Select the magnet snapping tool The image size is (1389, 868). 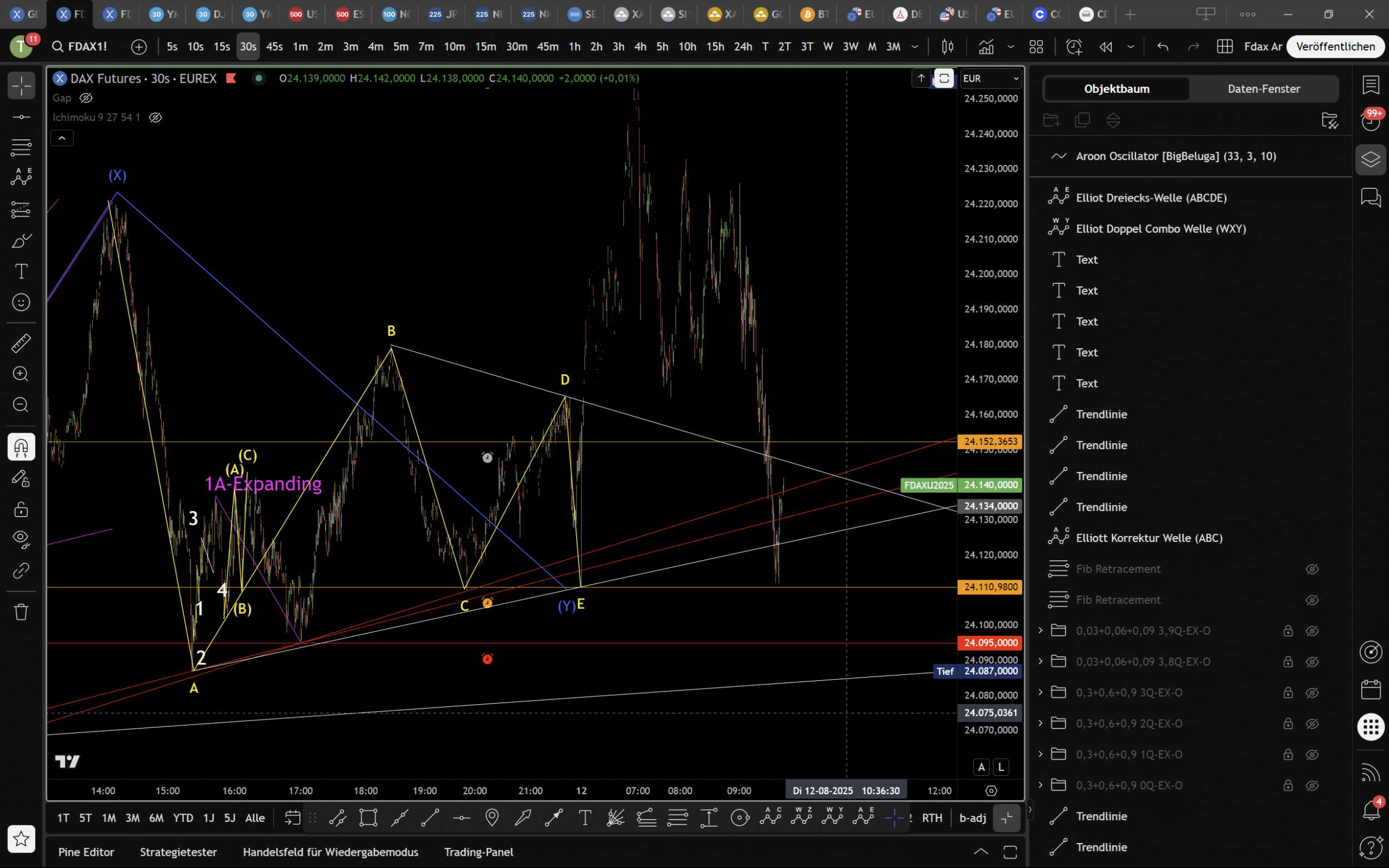click(21, 446)
